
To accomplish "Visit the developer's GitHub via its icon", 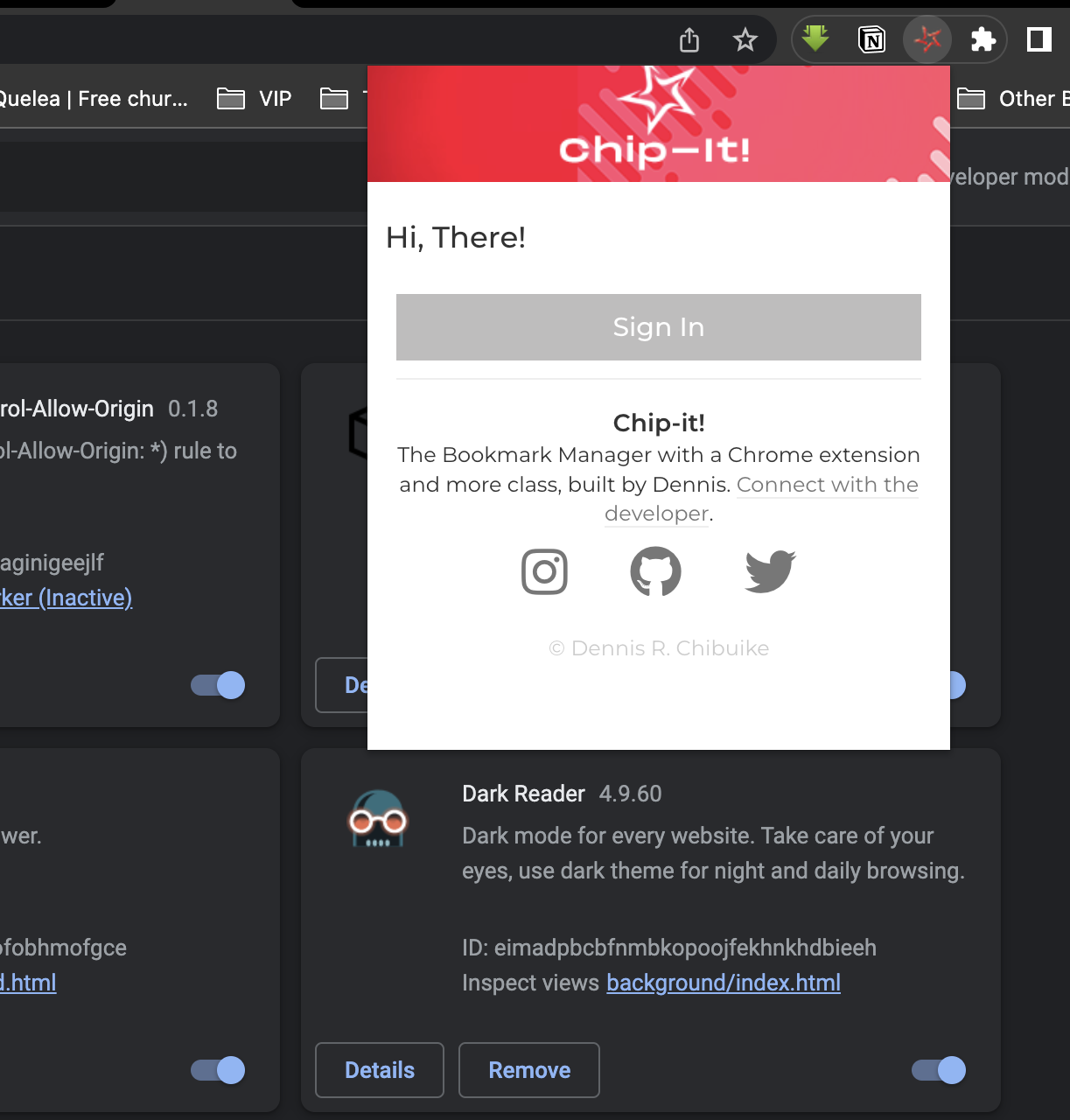I will pos(656,571).
